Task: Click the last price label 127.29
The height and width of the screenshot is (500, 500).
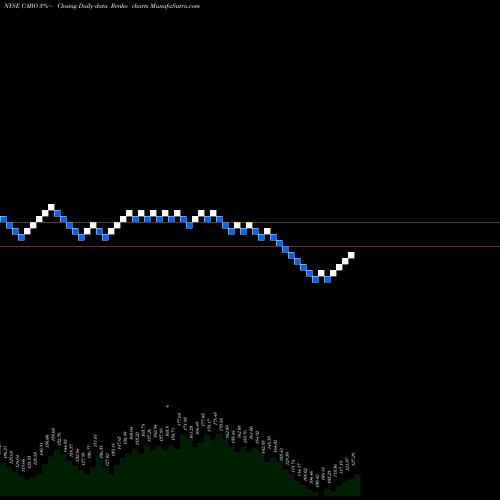Action: point(354,459)
